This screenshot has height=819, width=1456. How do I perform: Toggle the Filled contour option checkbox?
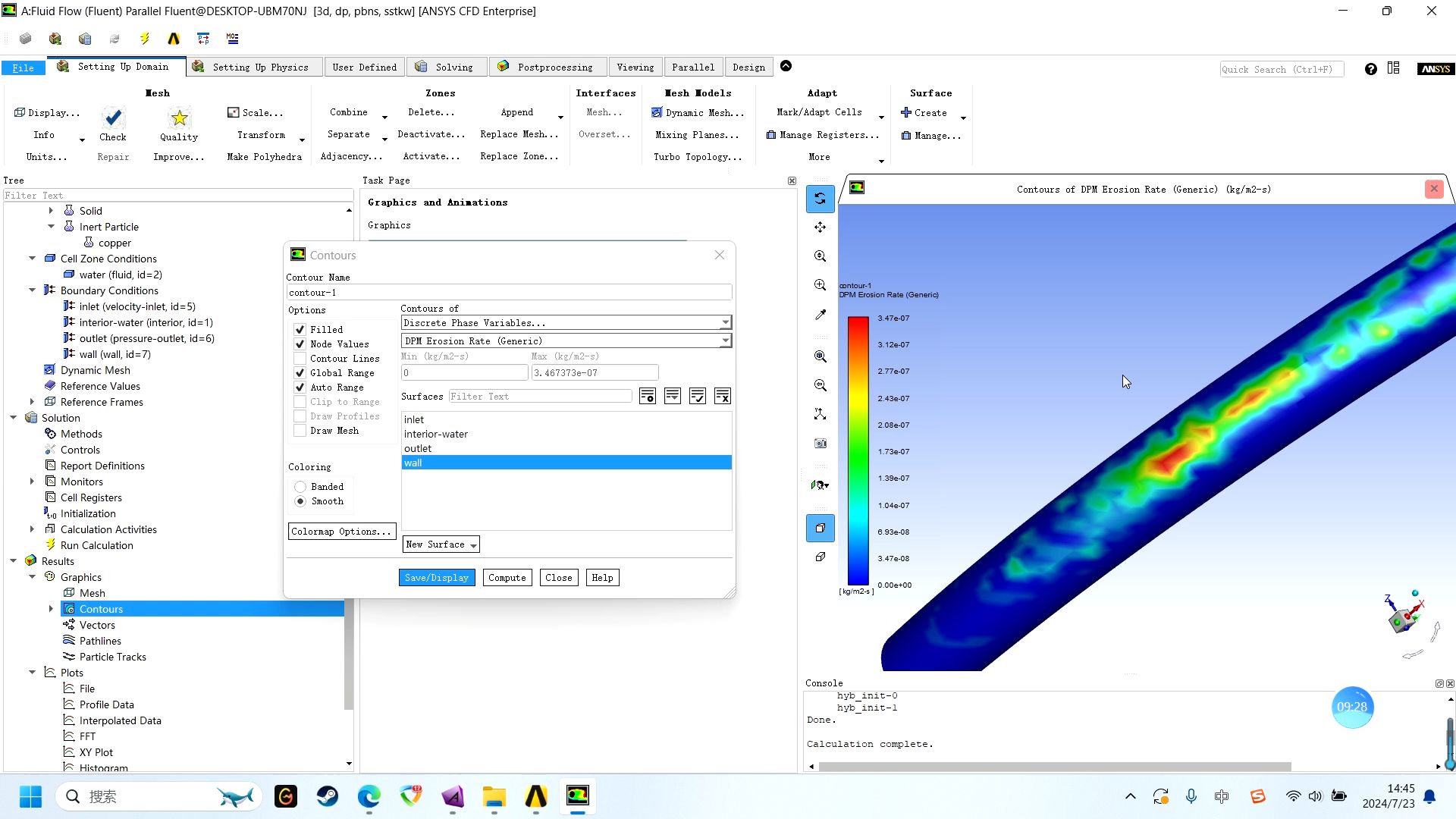click(299, 329)
